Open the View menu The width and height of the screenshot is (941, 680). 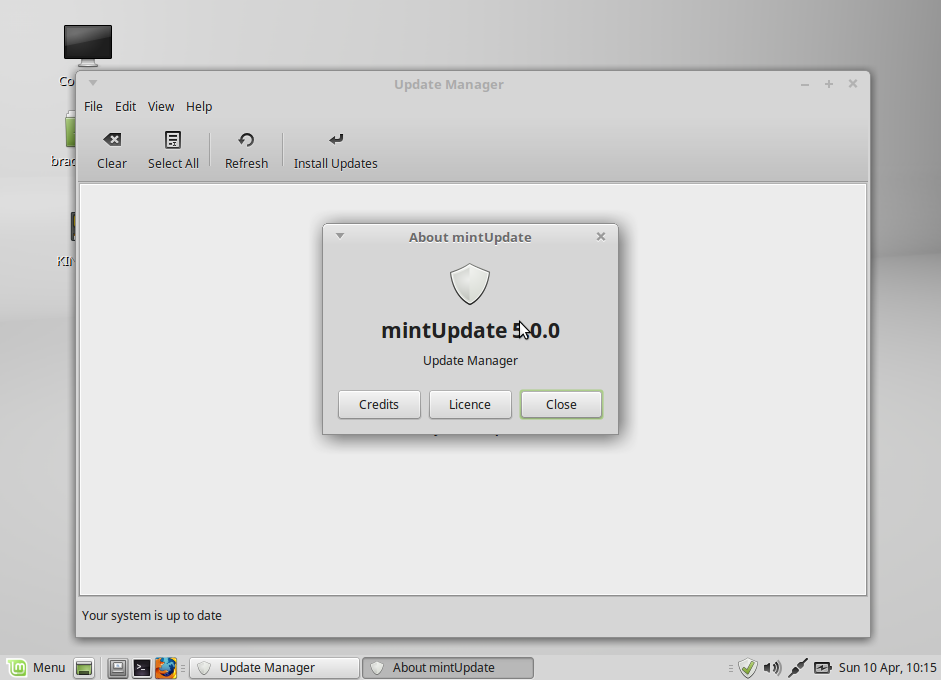click(161, 106)
